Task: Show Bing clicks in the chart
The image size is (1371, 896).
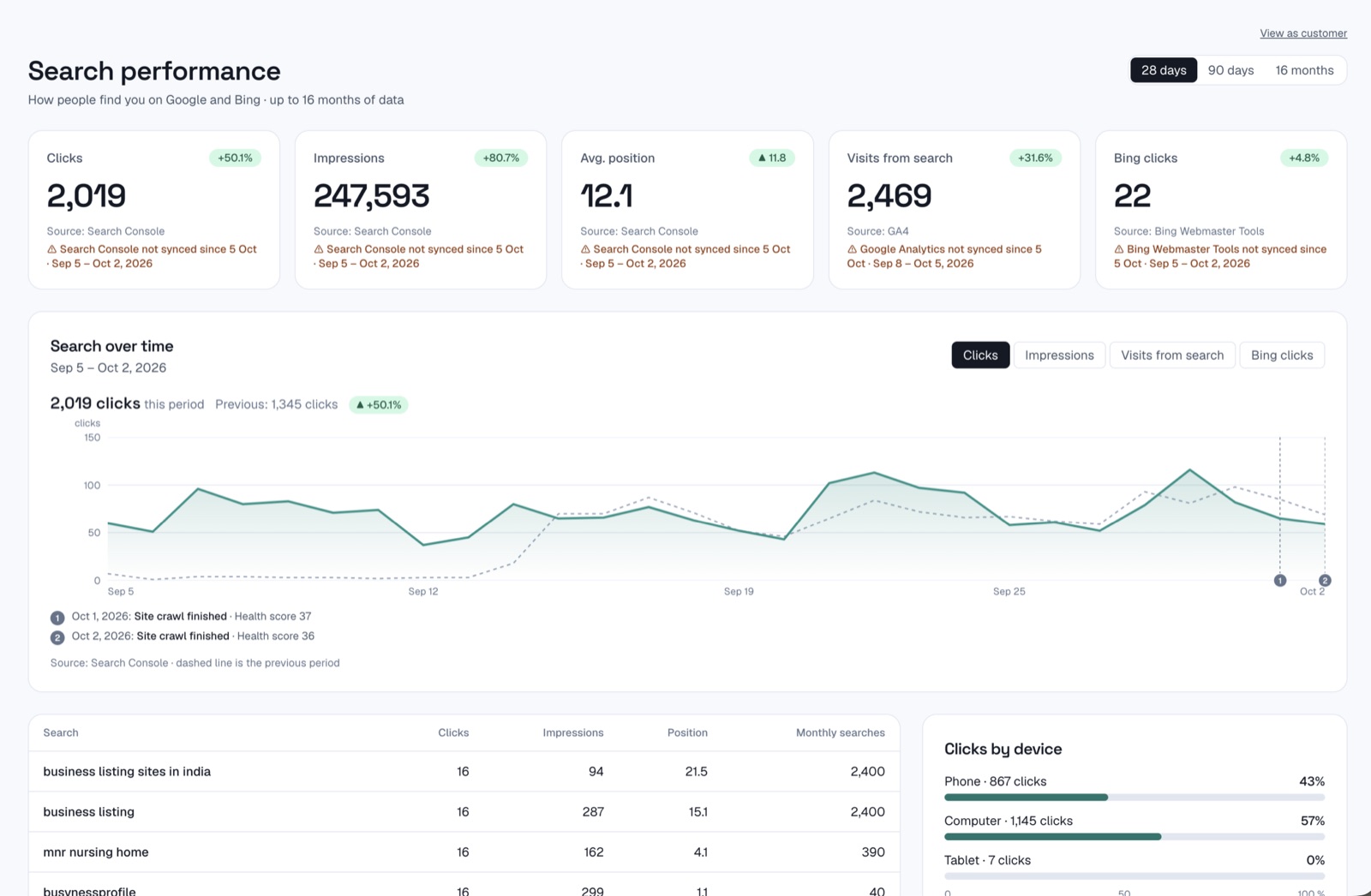Action: coord(1282,355)
